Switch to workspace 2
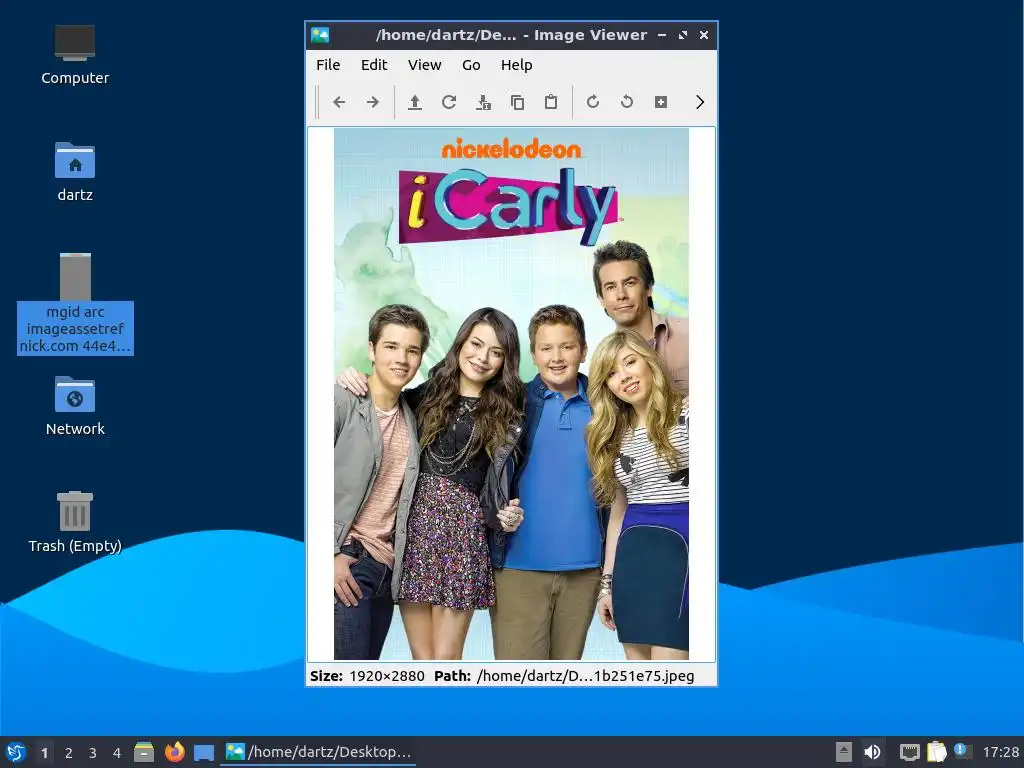The image size is (1024, 768). point(69,753)
